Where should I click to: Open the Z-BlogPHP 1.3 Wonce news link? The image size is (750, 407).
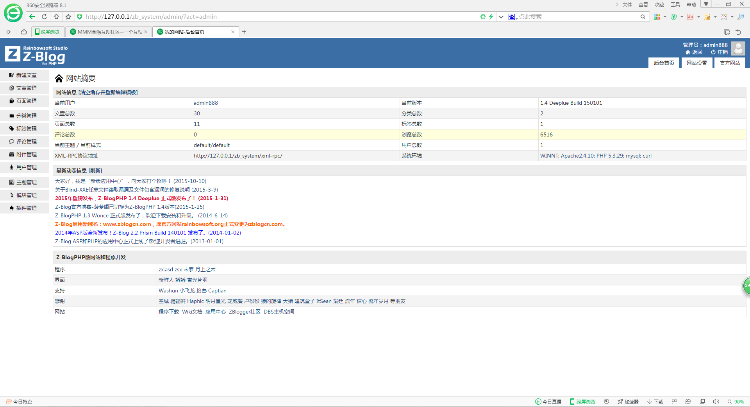click(x=141, y=215)
